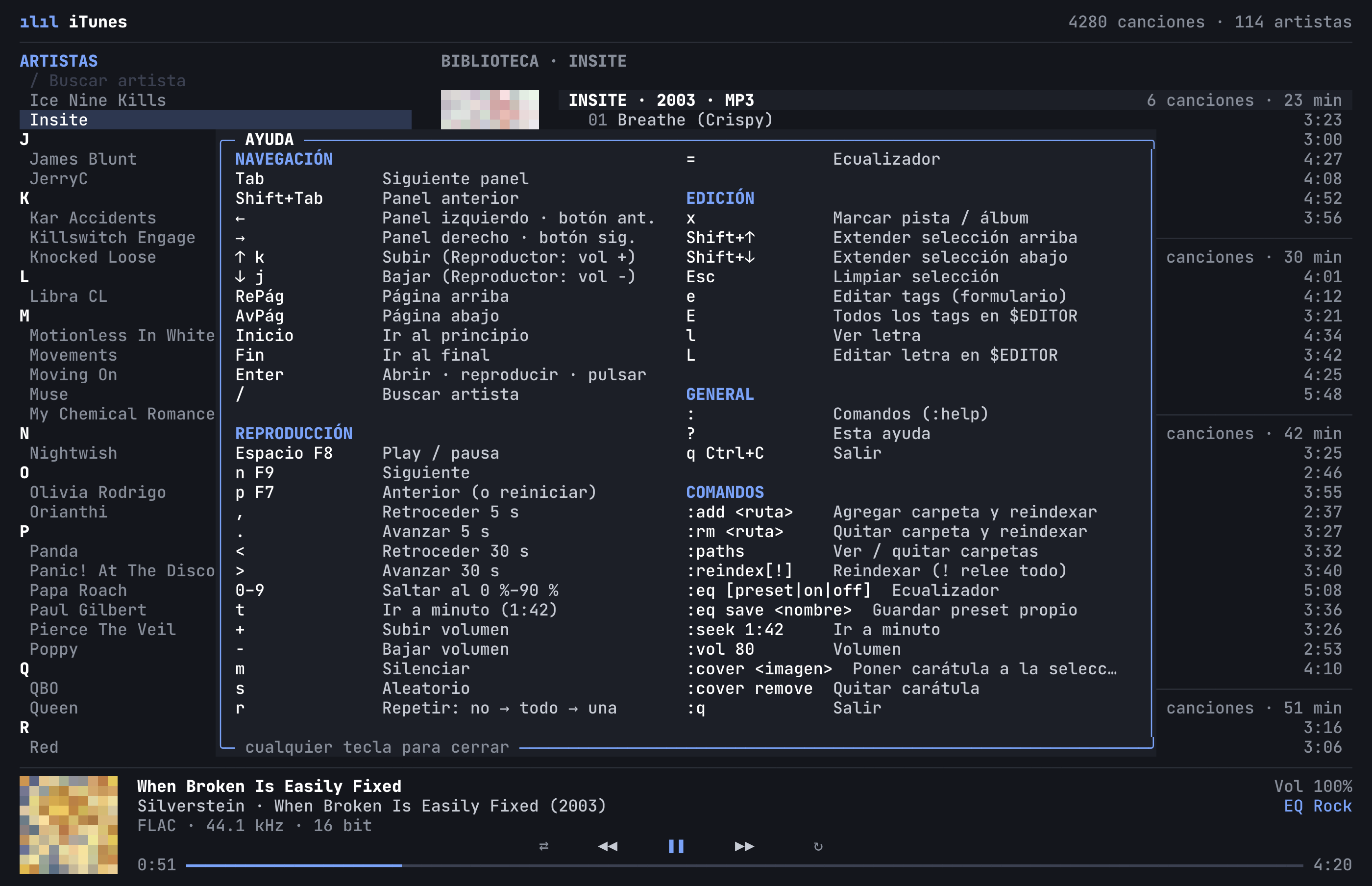The height and width of the screenshot is (886, 1372).
Task: Focus the Buscar artista search field
Action: 108,80
